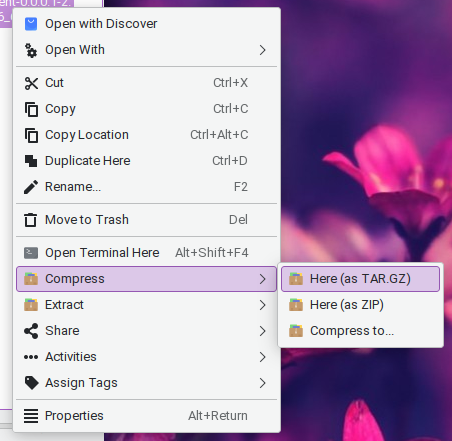
Task: Compress Here as TAR.GZ
Action: [360, 279]
